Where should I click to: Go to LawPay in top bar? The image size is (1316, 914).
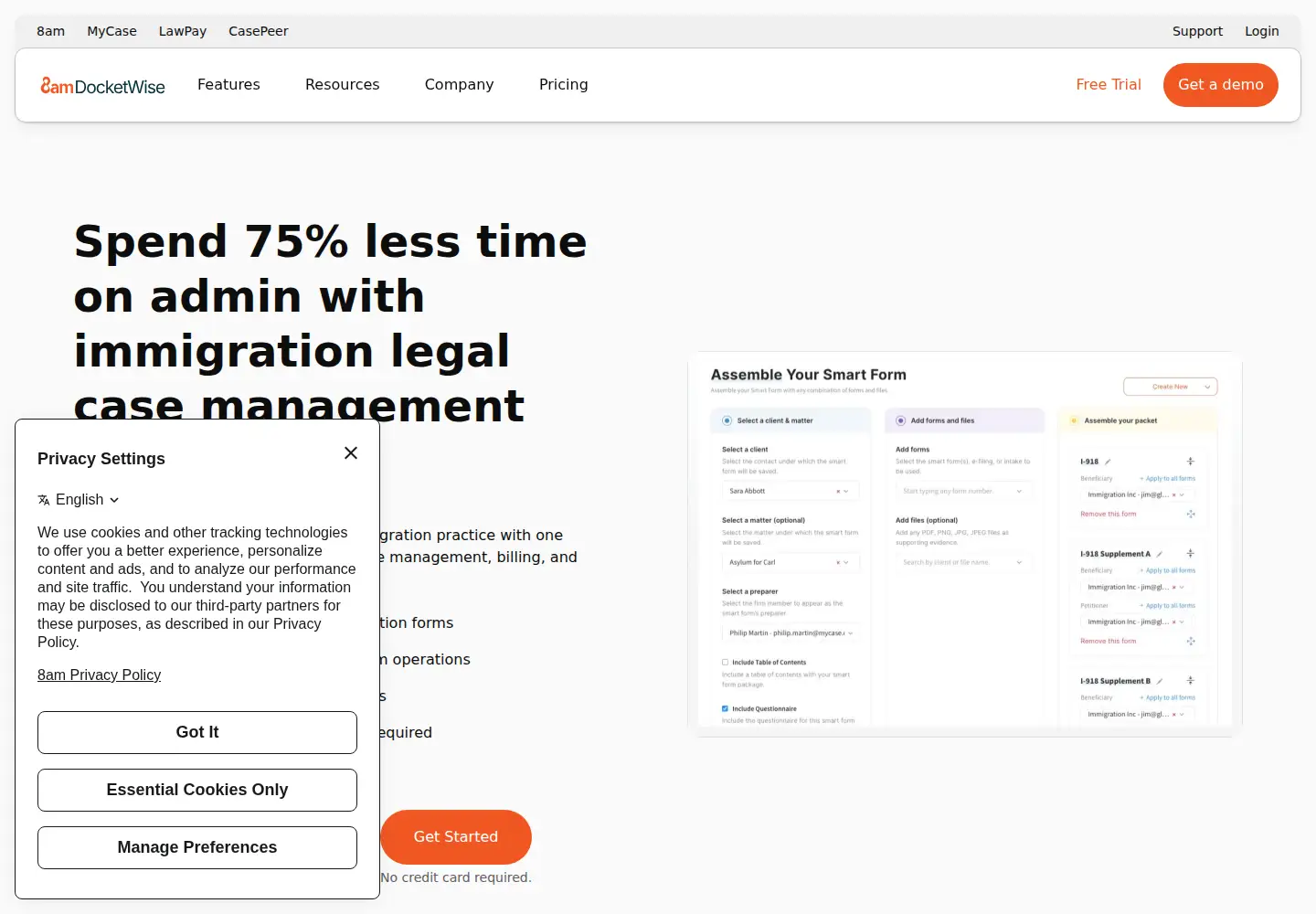(183, 31)
